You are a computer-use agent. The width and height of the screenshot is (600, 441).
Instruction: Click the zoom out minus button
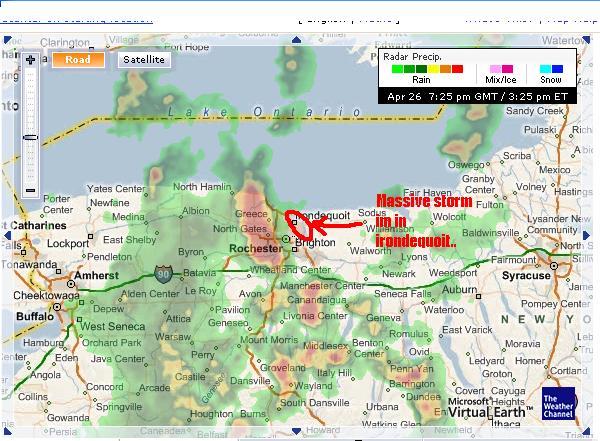(x=31, y=191)
